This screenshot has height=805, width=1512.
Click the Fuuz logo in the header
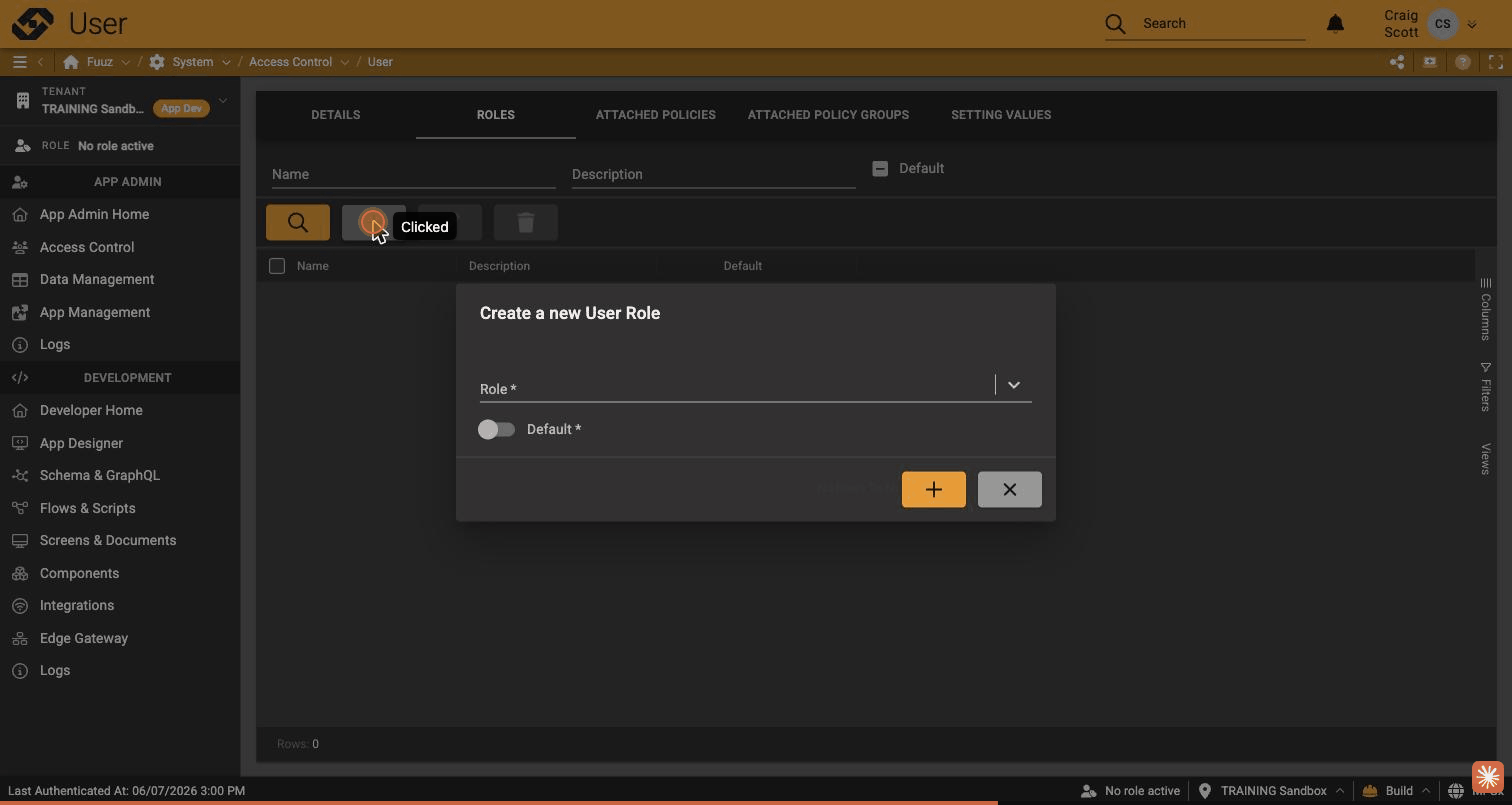[x=33, y=23]
